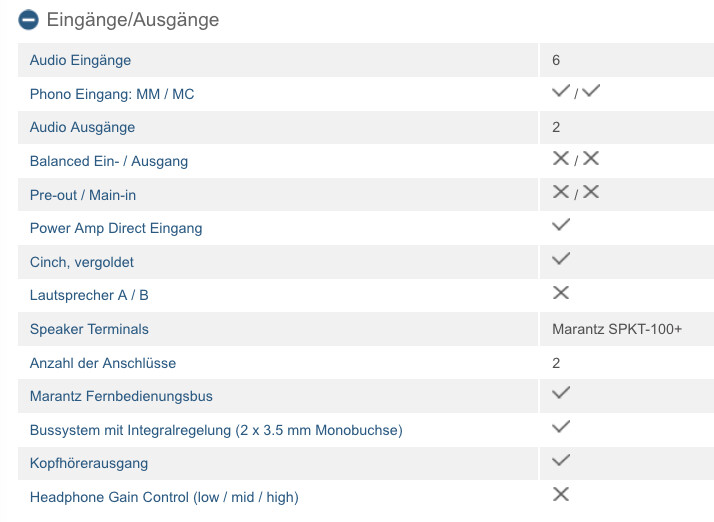Click the MC checkmark icon in the Phono Eingang row
The width and height of the screenshot is (714, 522).
tap(591, 91)
